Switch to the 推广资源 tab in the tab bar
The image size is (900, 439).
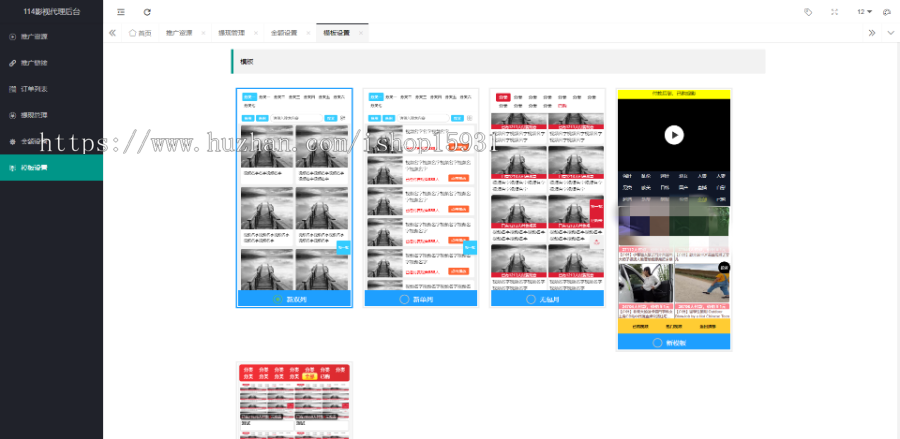pos(179,33)
